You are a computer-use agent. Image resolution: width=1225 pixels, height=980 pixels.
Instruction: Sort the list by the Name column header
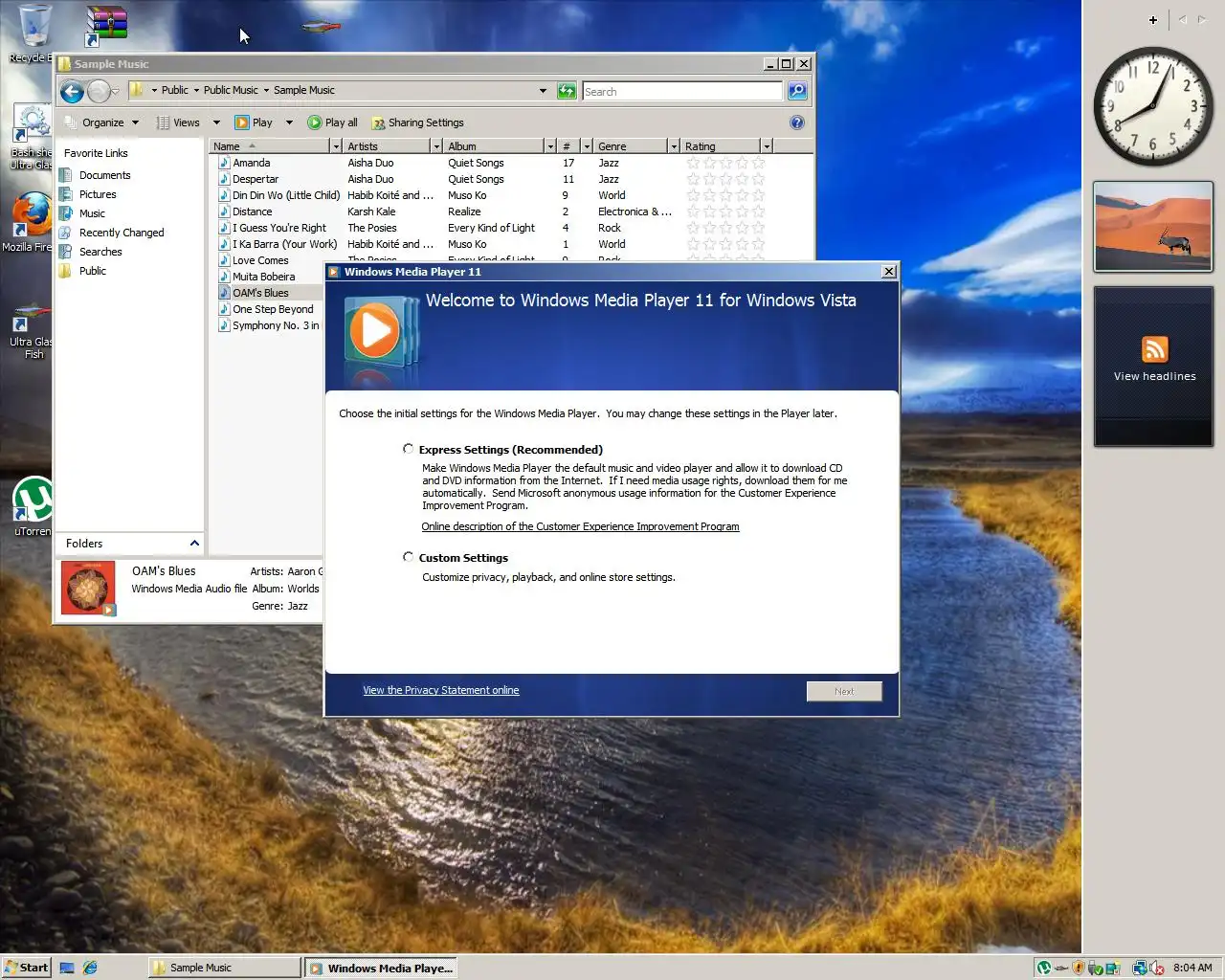tap(269, 146)
